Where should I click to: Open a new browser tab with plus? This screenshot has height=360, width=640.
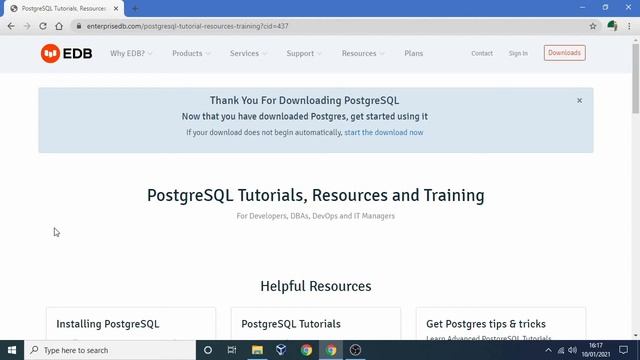(x=135, y=8)
